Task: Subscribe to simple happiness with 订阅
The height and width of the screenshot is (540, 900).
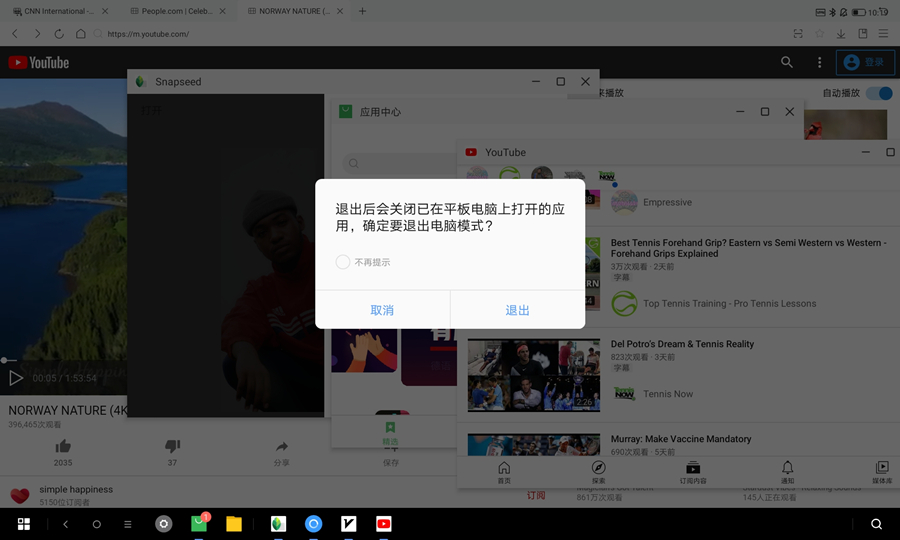Action: [x=536, y=495]
